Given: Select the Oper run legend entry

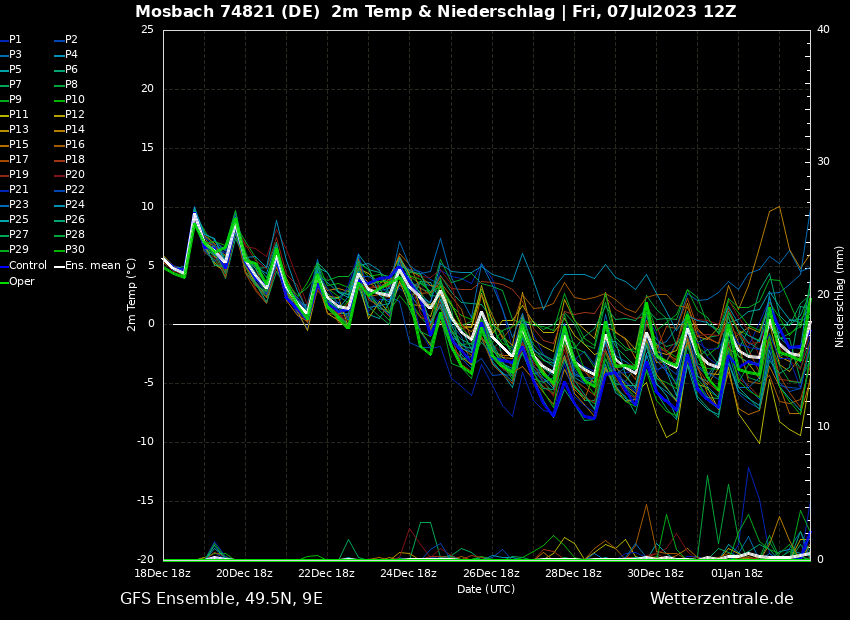Looking at the screenshot, I should pyautogui.click(x=22, y=282).
